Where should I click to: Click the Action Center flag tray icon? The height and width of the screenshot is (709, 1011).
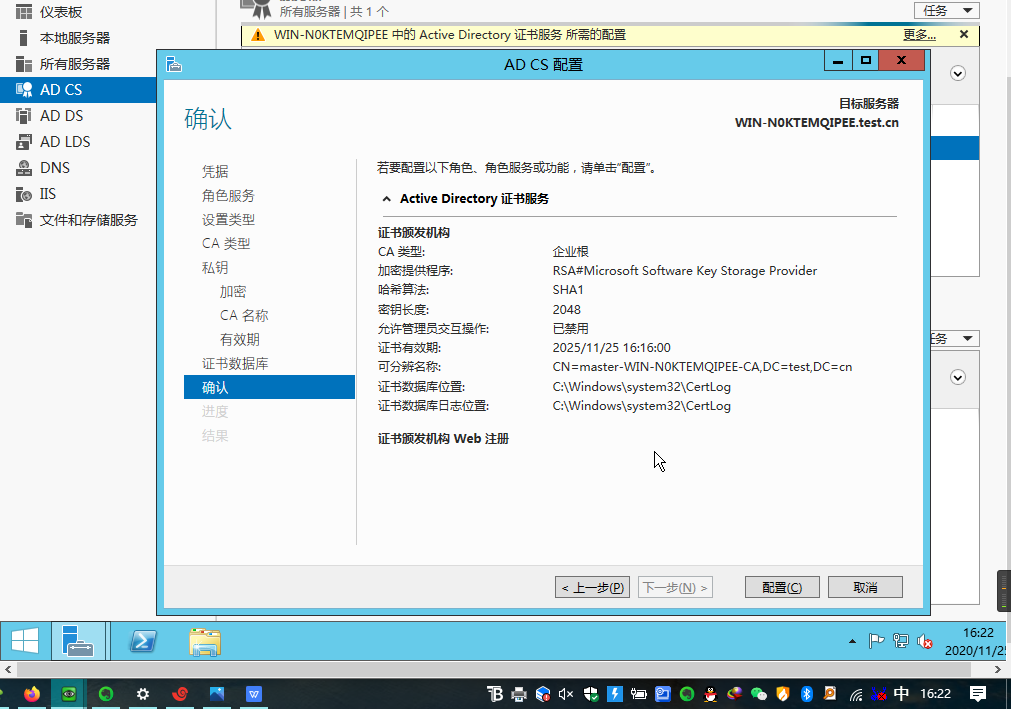point(876,641)
